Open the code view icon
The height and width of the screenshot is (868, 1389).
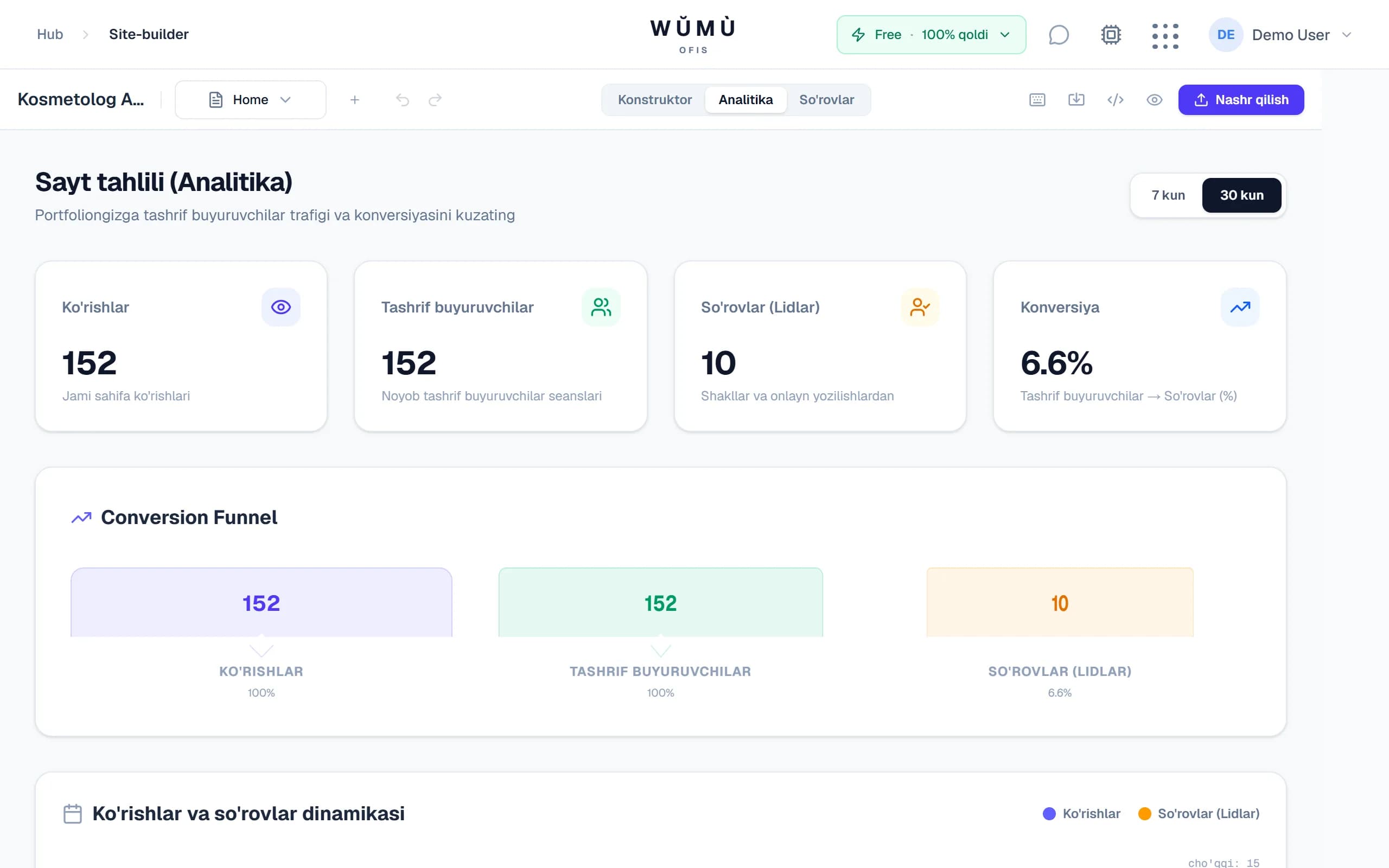[1115, 100]
